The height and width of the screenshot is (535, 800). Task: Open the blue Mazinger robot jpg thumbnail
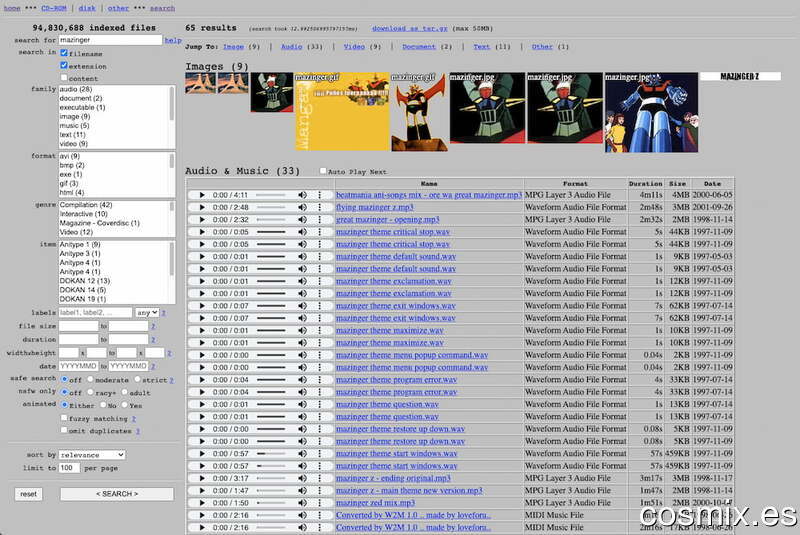(x=651, y=112)
